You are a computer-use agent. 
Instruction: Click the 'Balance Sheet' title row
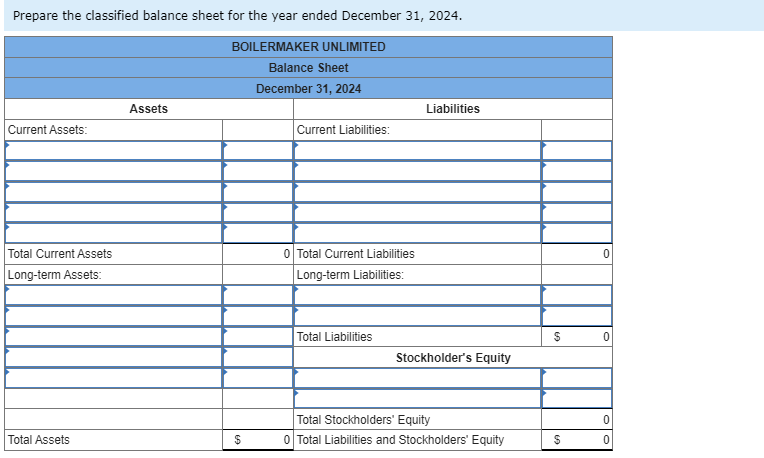(x=308, y=68)
